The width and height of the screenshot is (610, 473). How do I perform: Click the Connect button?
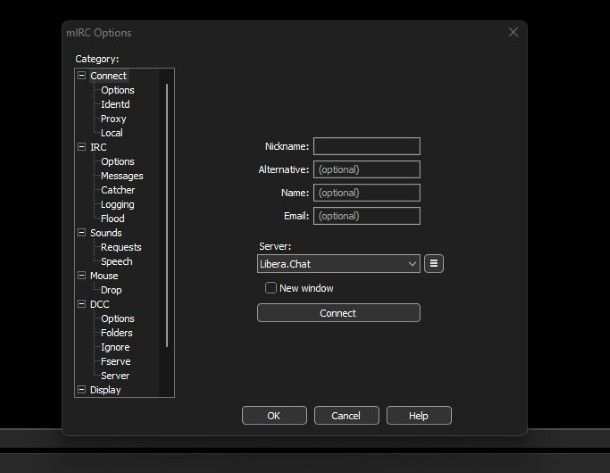tap(338, 313)
